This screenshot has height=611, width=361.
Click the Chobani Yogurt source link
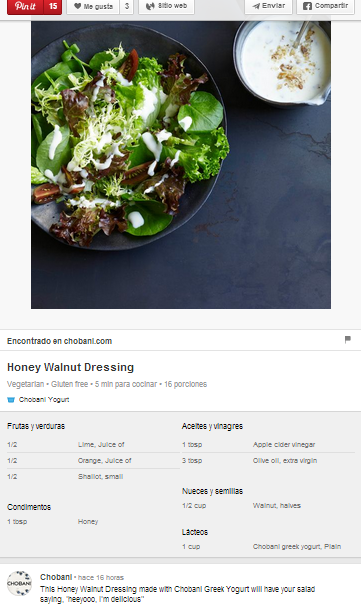click(44, 399)
